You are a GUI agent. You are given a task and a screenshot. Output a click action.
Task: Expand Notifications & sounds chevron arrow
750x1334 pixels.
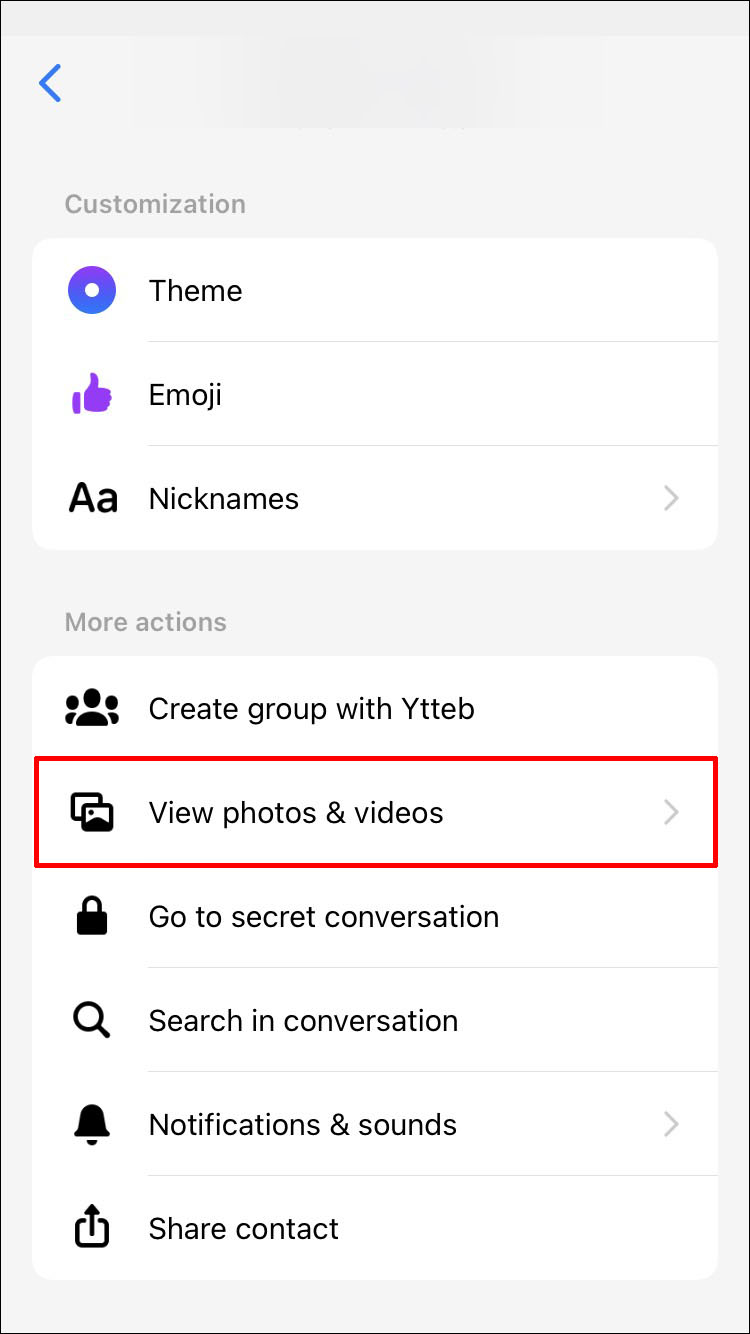point(672,1125)
